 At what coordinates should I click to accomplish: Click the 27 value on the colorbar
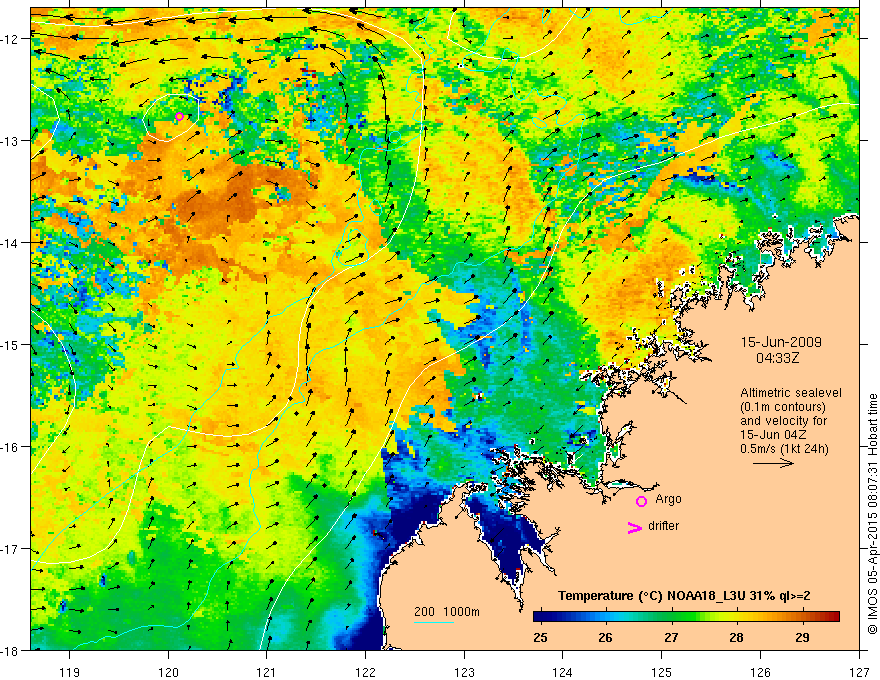pyautogui.click(x=671, y=637)
